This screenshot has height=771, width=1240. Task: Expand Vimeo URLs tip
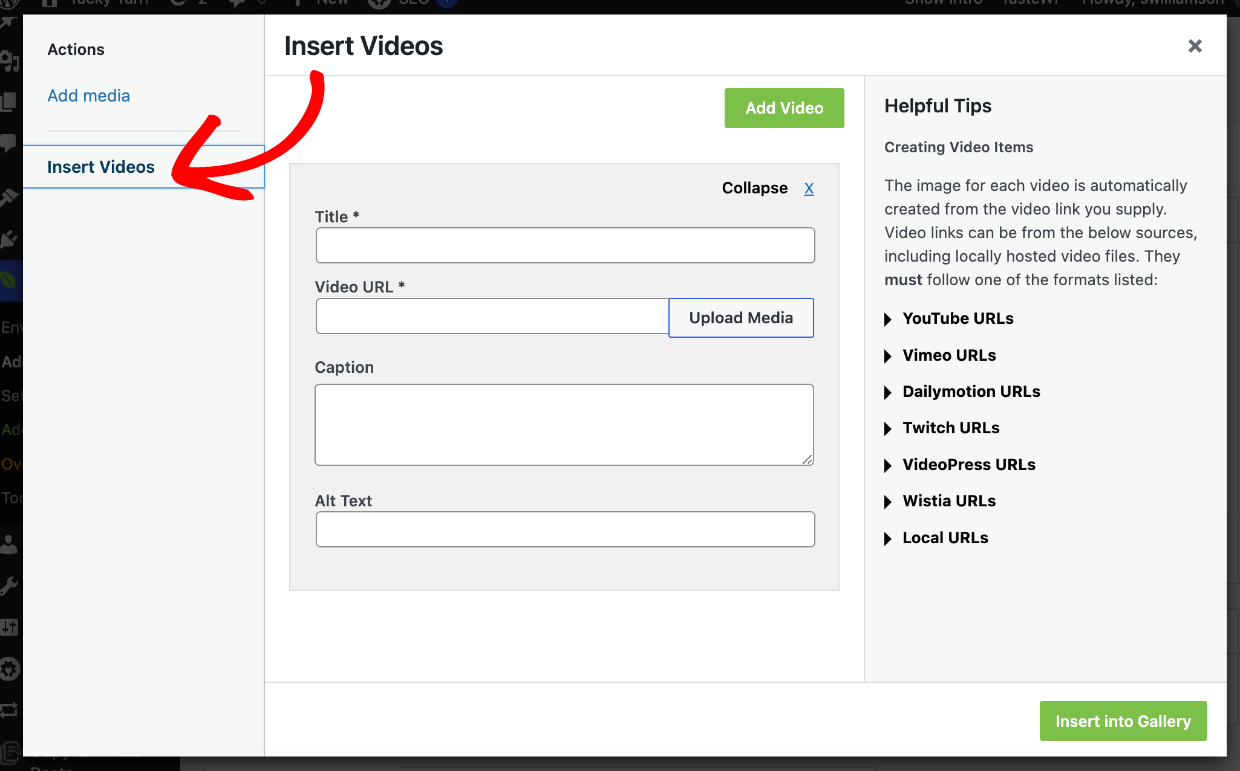(x=940, y=355)
